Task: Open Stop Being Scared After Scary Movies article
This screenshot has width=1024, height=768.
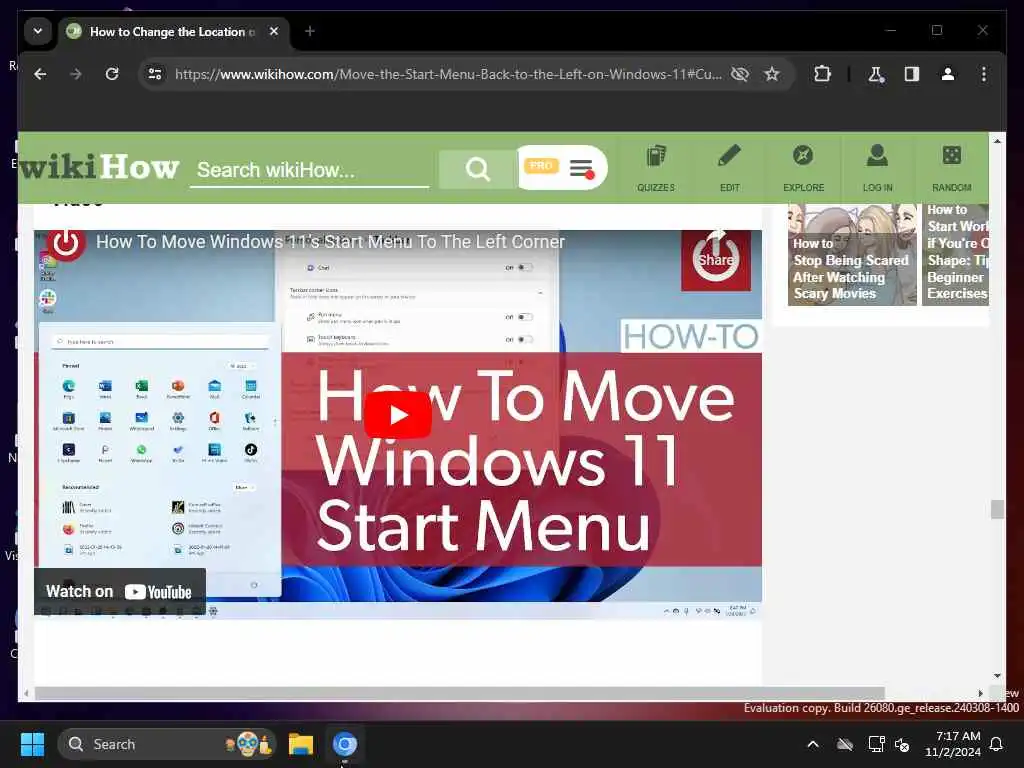Action: pos(852,255)
